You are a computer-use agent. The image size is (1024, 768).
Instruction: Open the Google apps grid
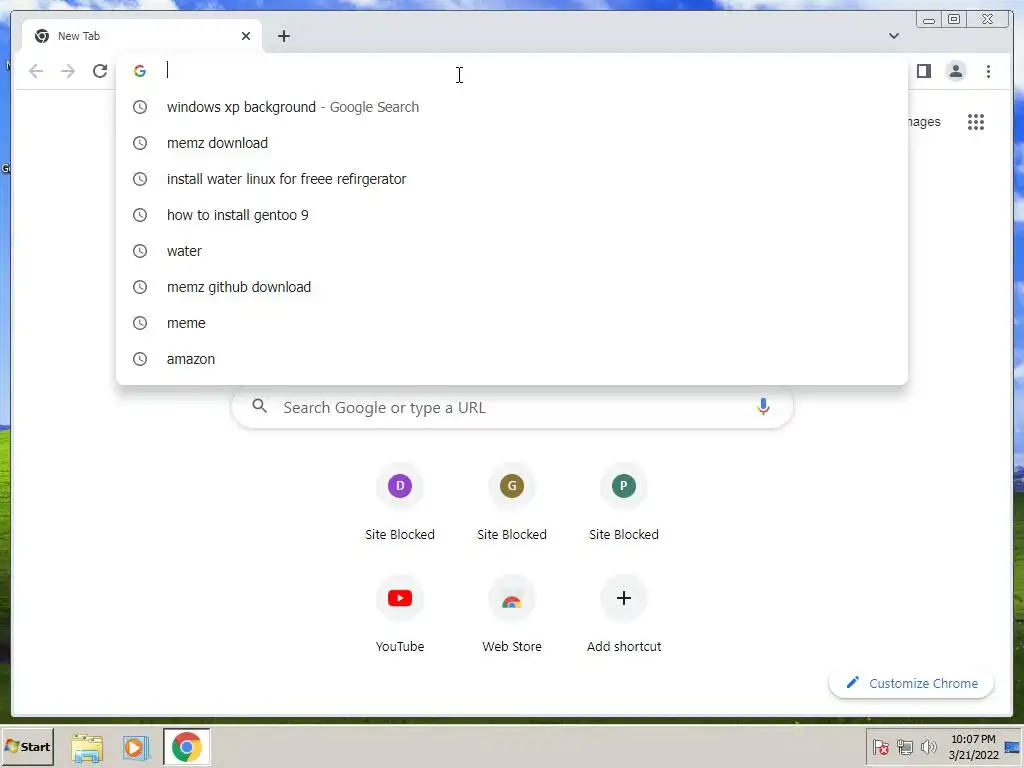pyautogui.click(x=976, y=121)
